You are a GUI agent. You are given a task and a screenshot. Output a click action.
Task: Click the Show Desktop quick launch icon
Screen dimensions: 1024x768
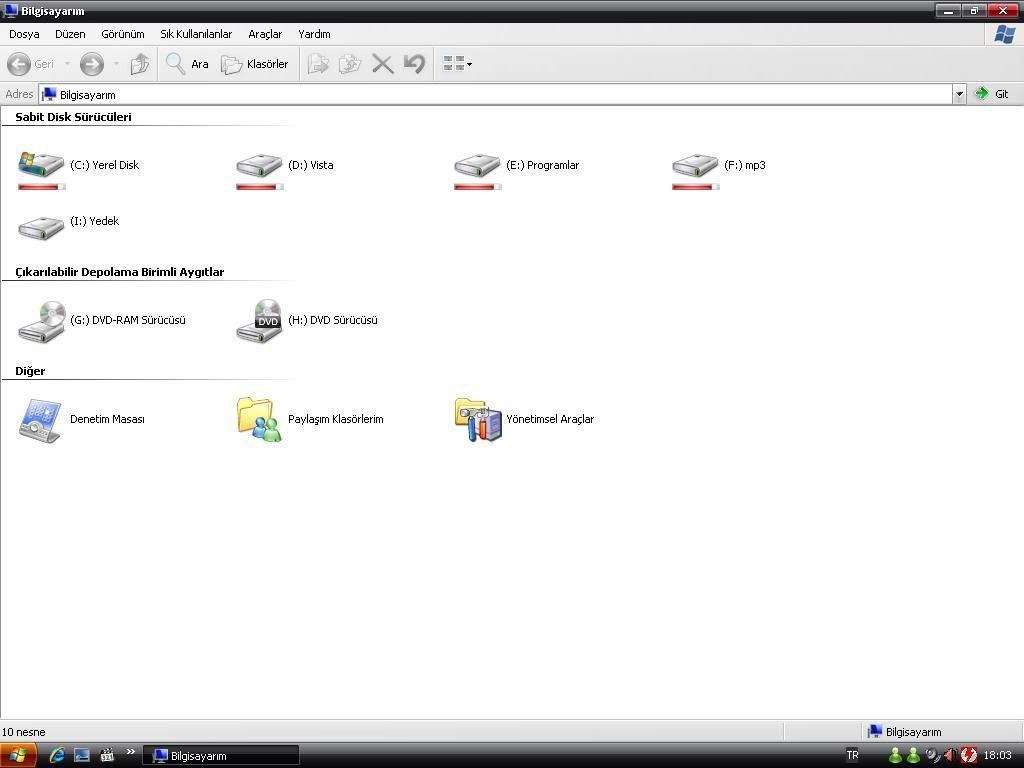coord(82,756)
